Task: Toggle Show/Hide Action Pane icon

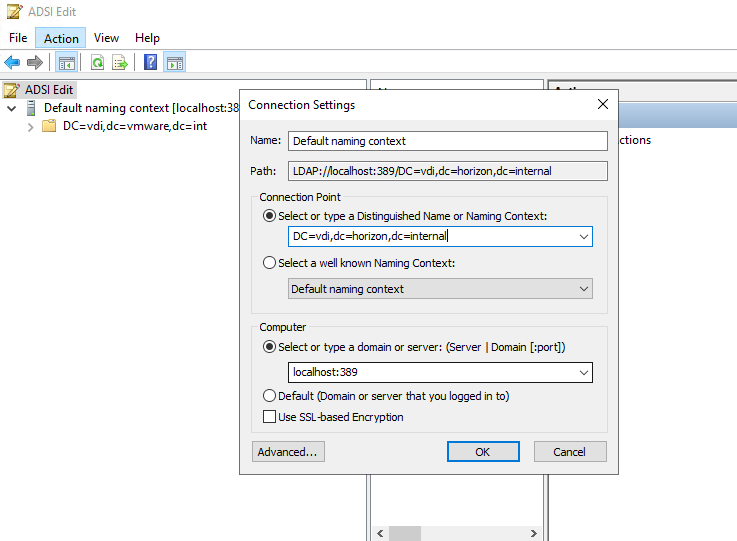Action: click(175, 62)
